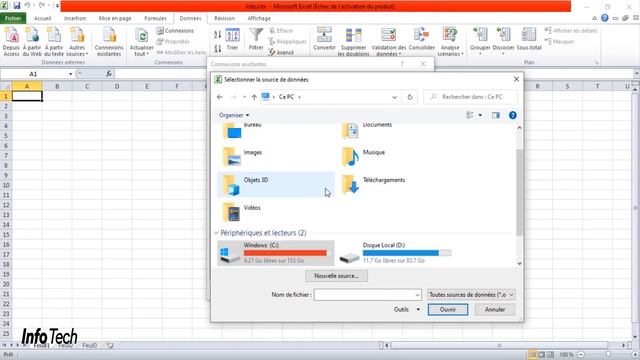The image size is (640, 360).
Task: Switch to page layout view icon
Action: coord(542,355)
